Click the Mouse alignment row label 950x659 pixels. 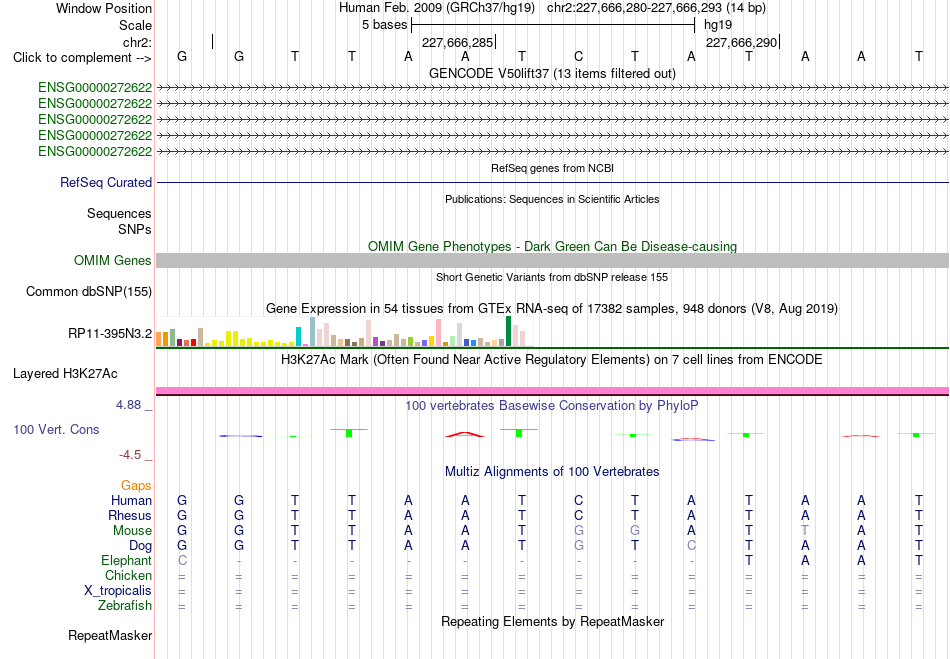[132, 531]
